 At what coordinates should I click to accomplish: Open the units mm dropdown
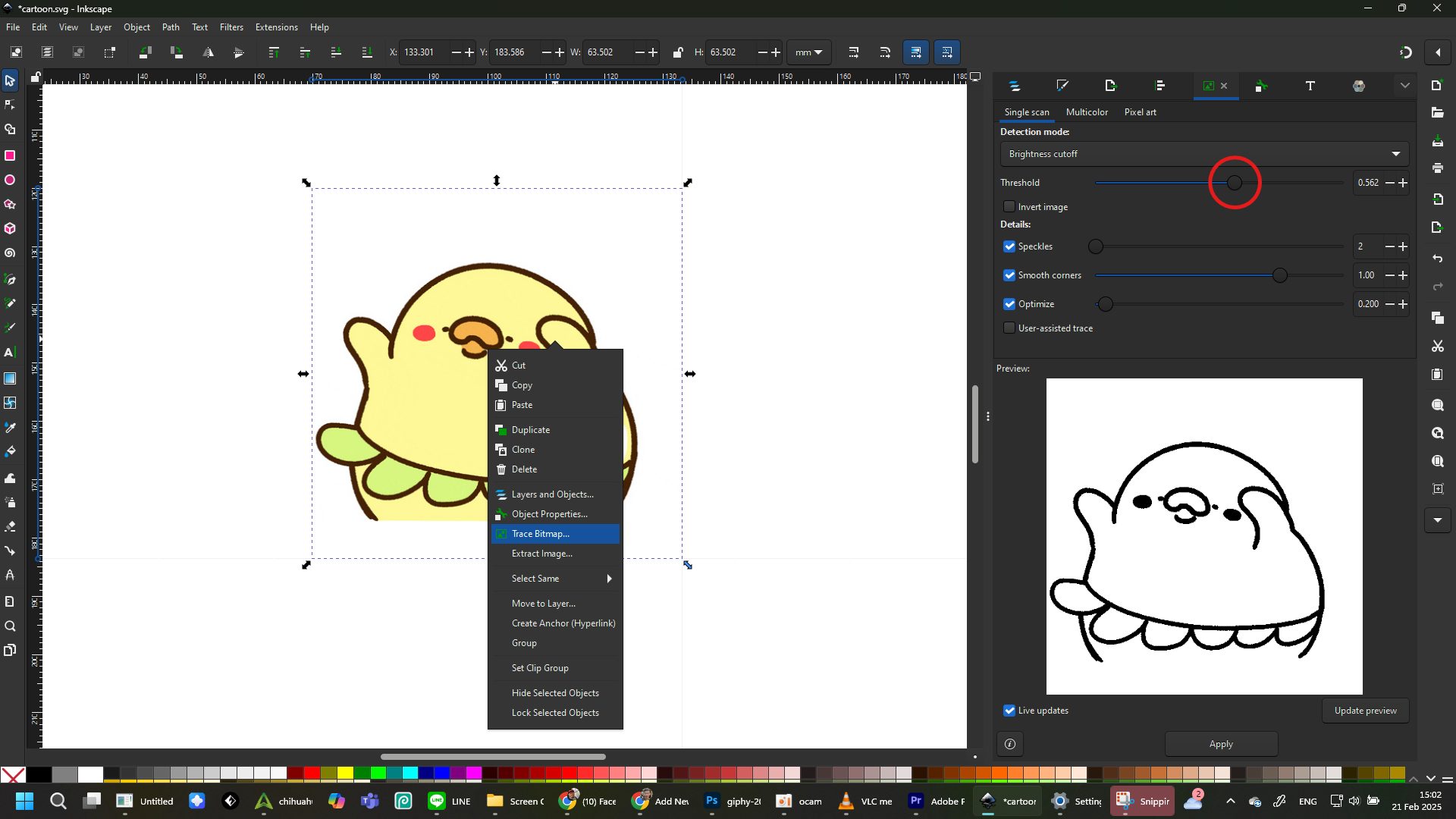[x=808, y=52]
